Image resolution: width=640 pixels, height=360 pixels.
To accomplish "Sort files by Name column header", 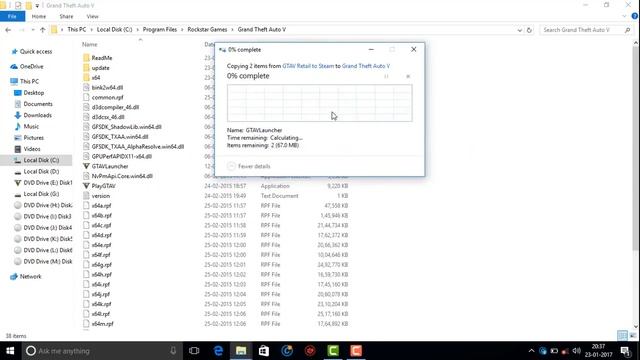I will pos(89,44).
